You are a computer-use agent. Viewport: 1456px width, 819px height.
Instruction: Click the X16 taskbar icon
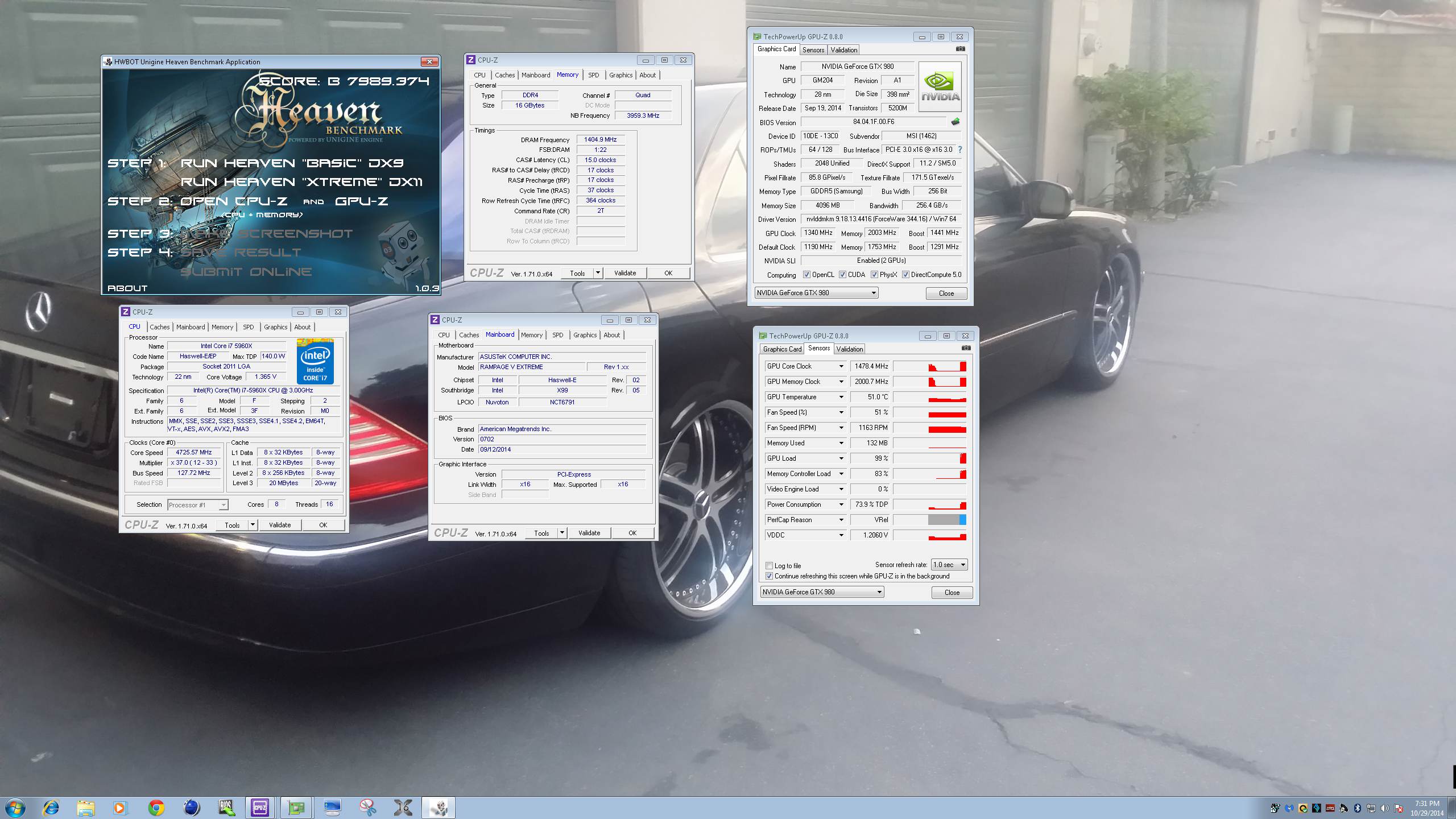point(403,808)
